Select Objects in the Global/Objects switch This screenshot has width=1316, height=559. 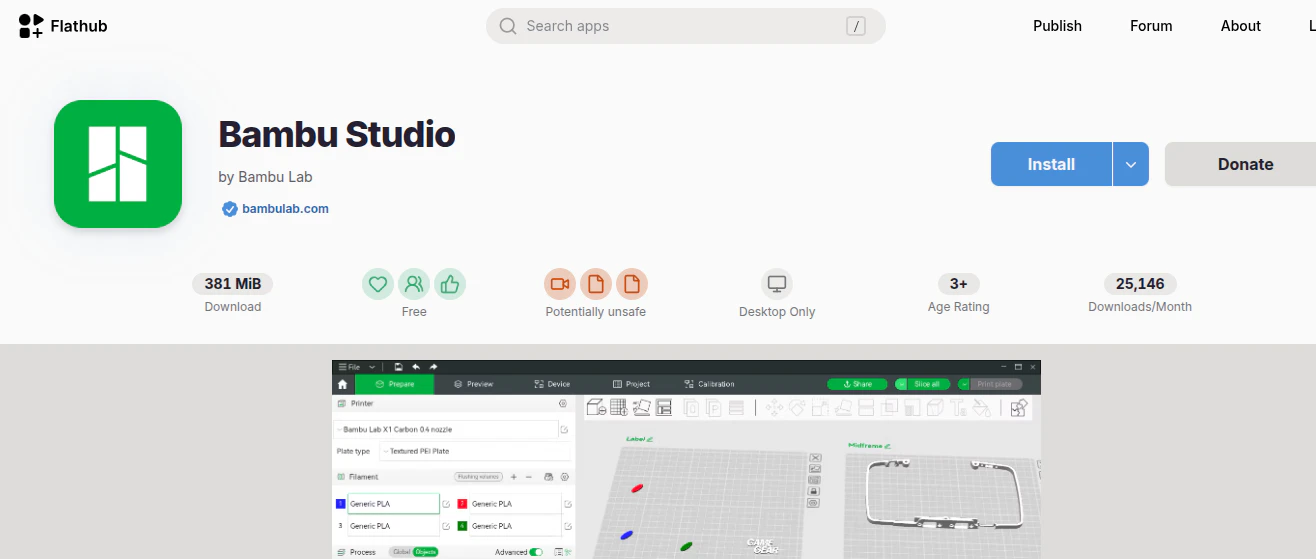425,552
